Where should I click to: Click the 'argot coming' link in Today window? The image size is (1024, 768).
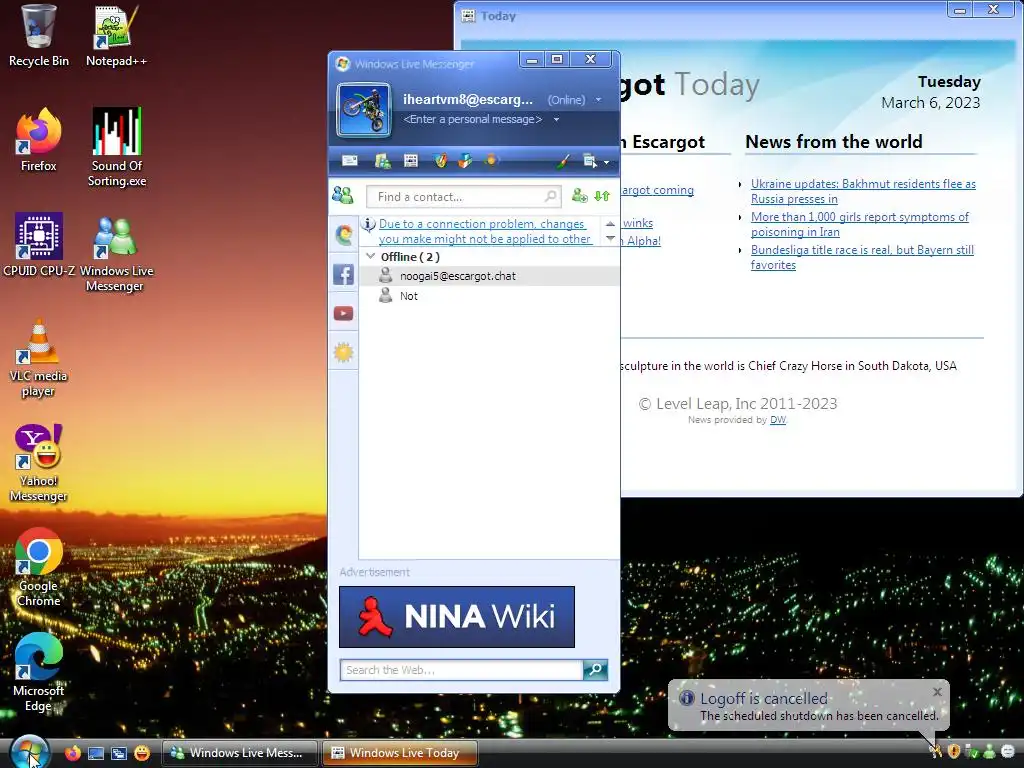point(657,190)
